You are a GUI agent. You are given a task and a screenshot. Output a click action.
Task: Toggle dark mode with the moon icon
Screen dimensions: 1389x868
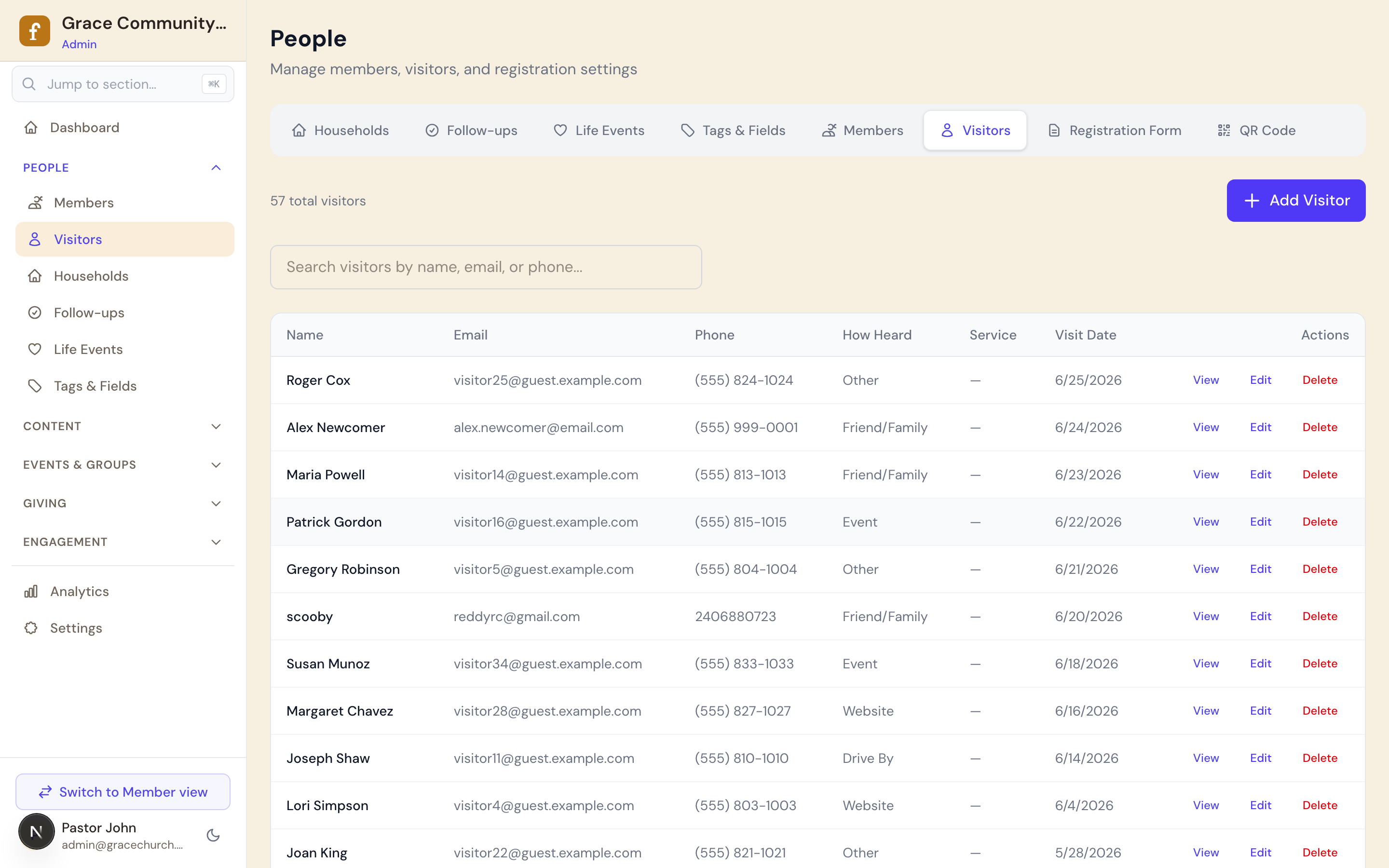214,835
